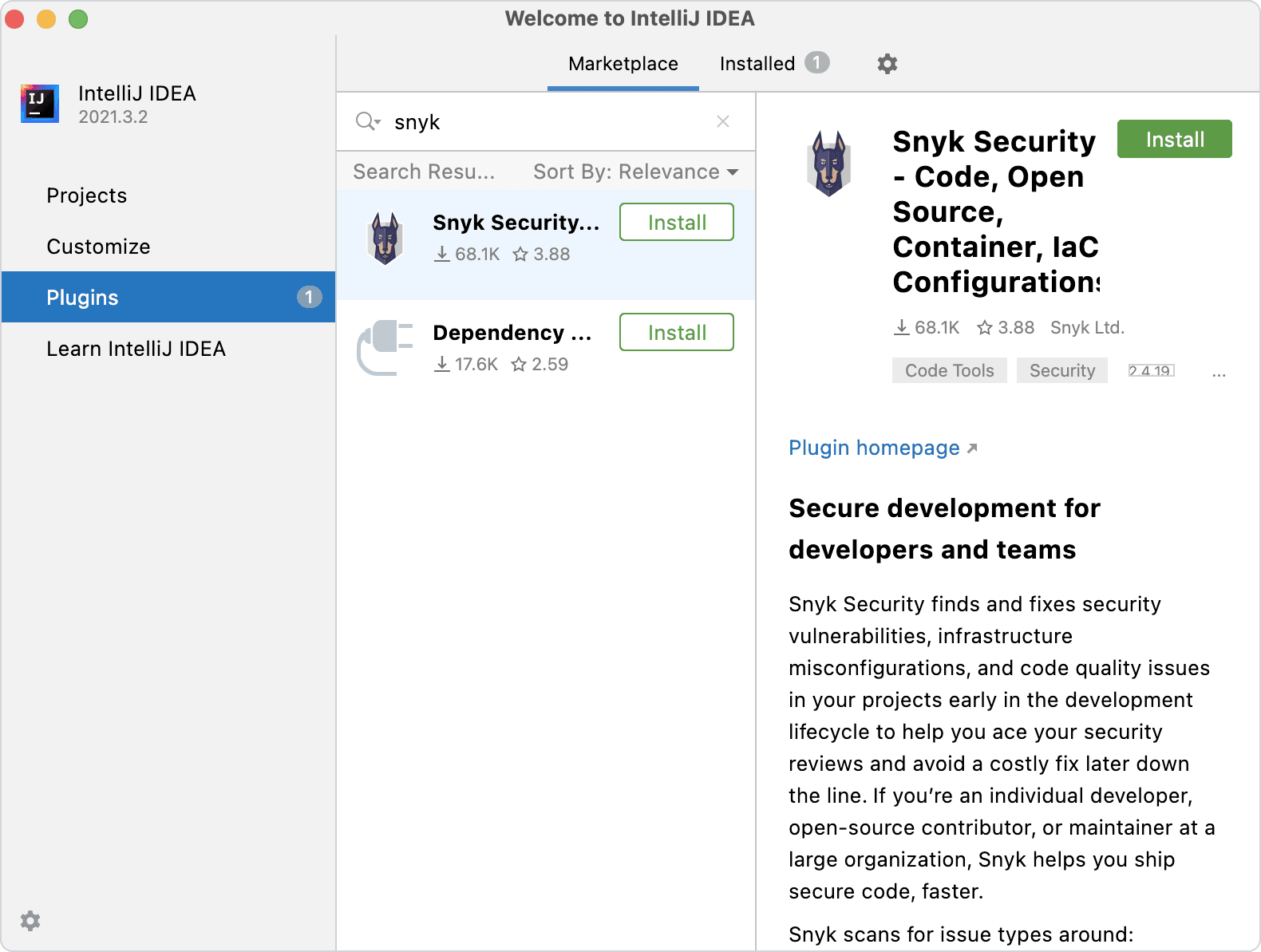Click the Secure development for developers heading
This screenshot has height=952, width=1261.
coord(944,528)
